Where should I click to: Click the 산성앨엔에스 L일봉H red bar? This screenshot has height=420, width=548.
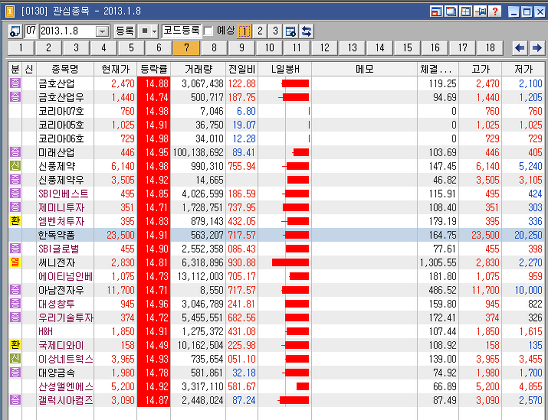coord(303,386)
